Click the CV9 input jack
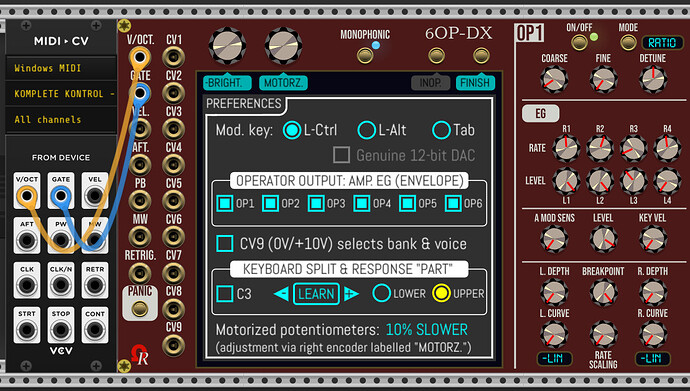Screen dimensions: 690x391 click(173, 345)
